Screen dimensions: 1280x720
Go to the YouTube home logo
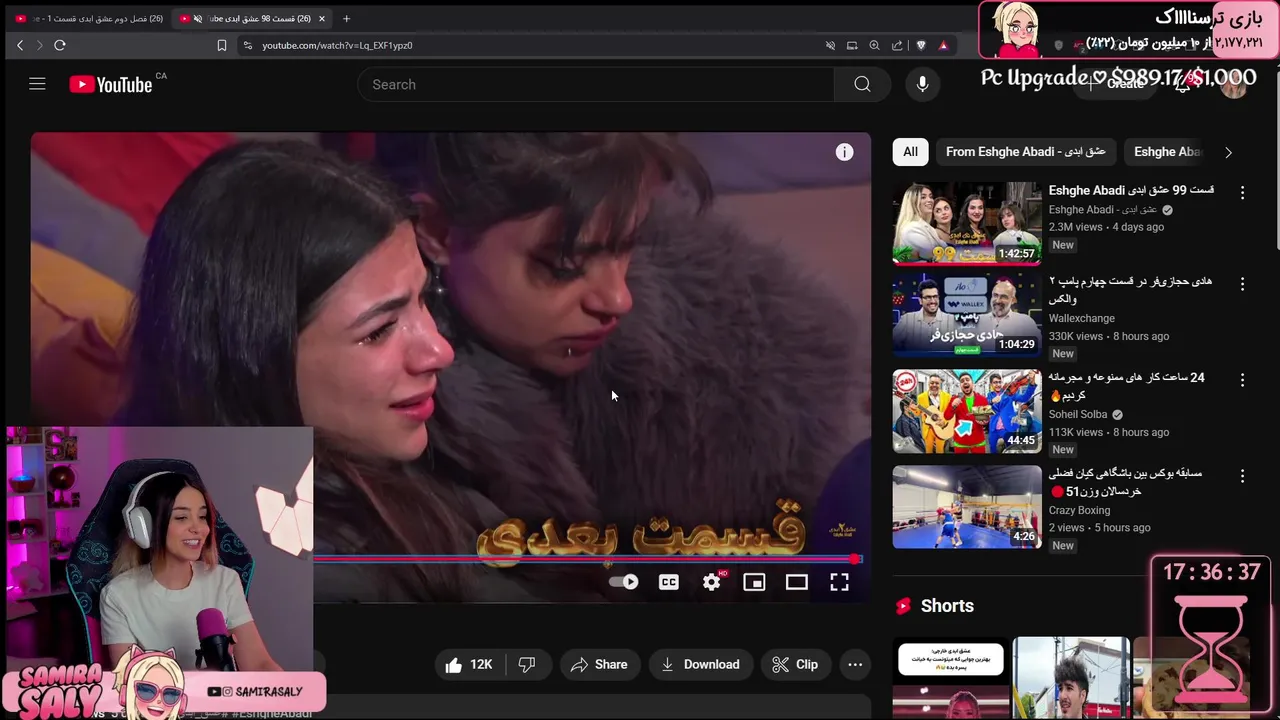click(111, 85)
